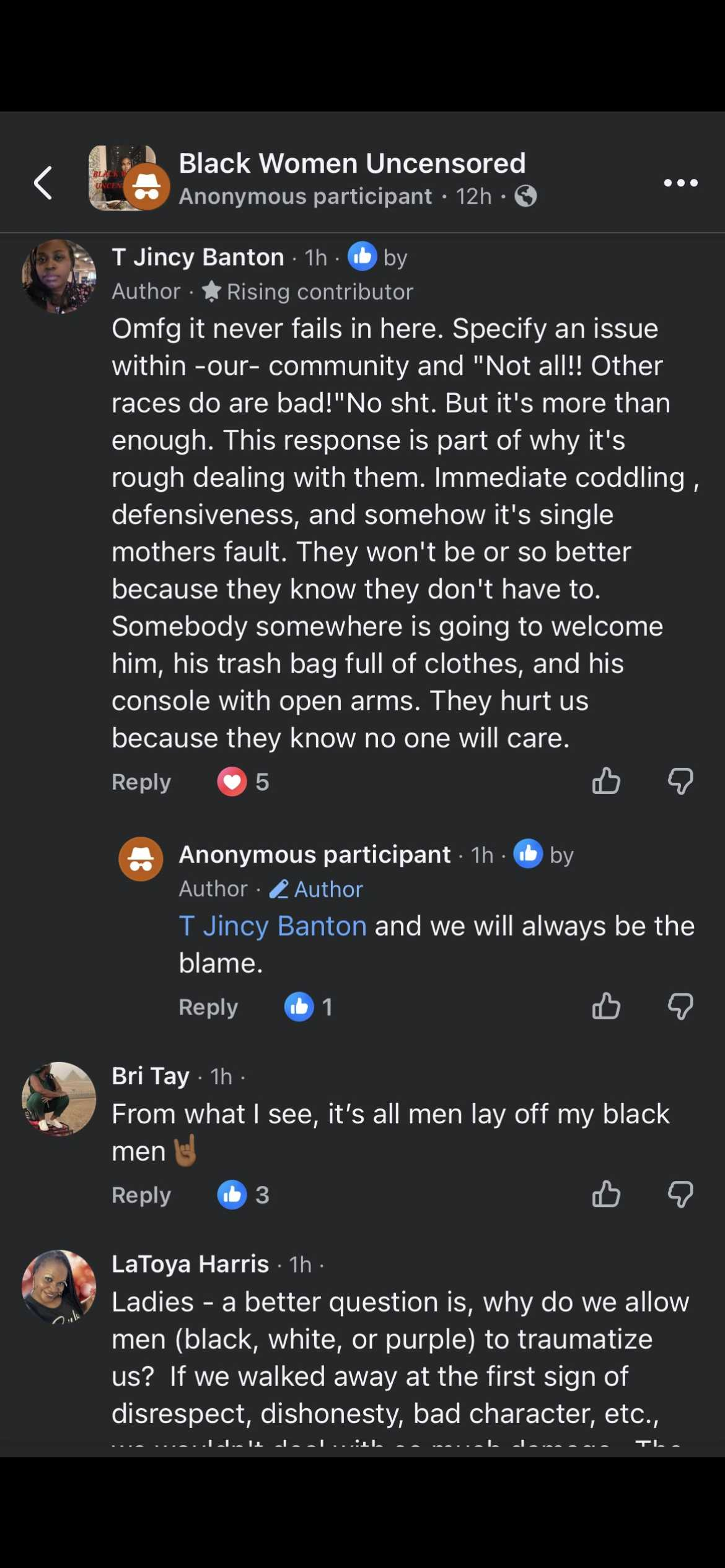Thumbs up the Anonymous participant reply
The width and height of the screenshot is (725, 1568).
606,1006
